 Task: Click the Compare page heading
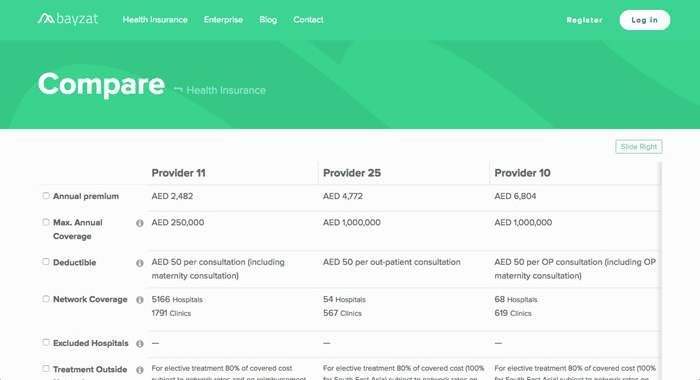[x=101, y=84]
